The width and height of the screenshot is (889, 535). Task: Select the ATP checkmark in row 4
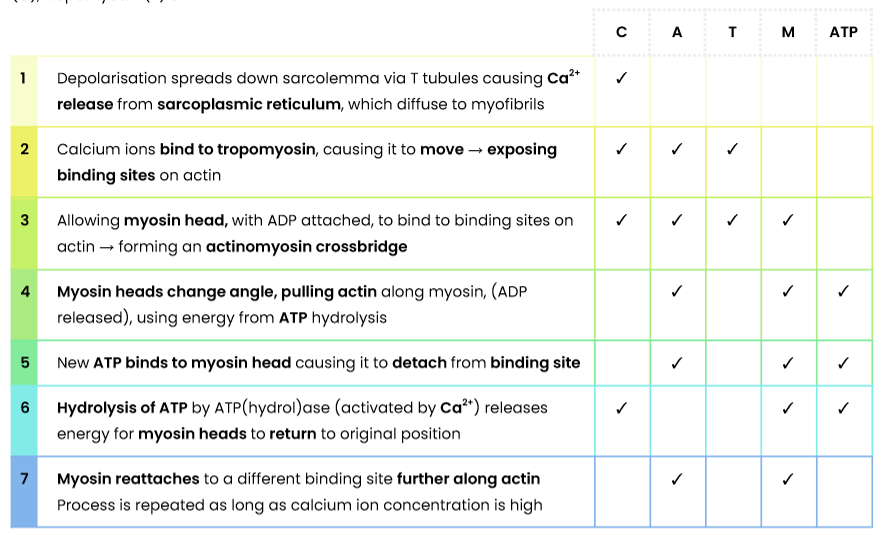[843, 291]
